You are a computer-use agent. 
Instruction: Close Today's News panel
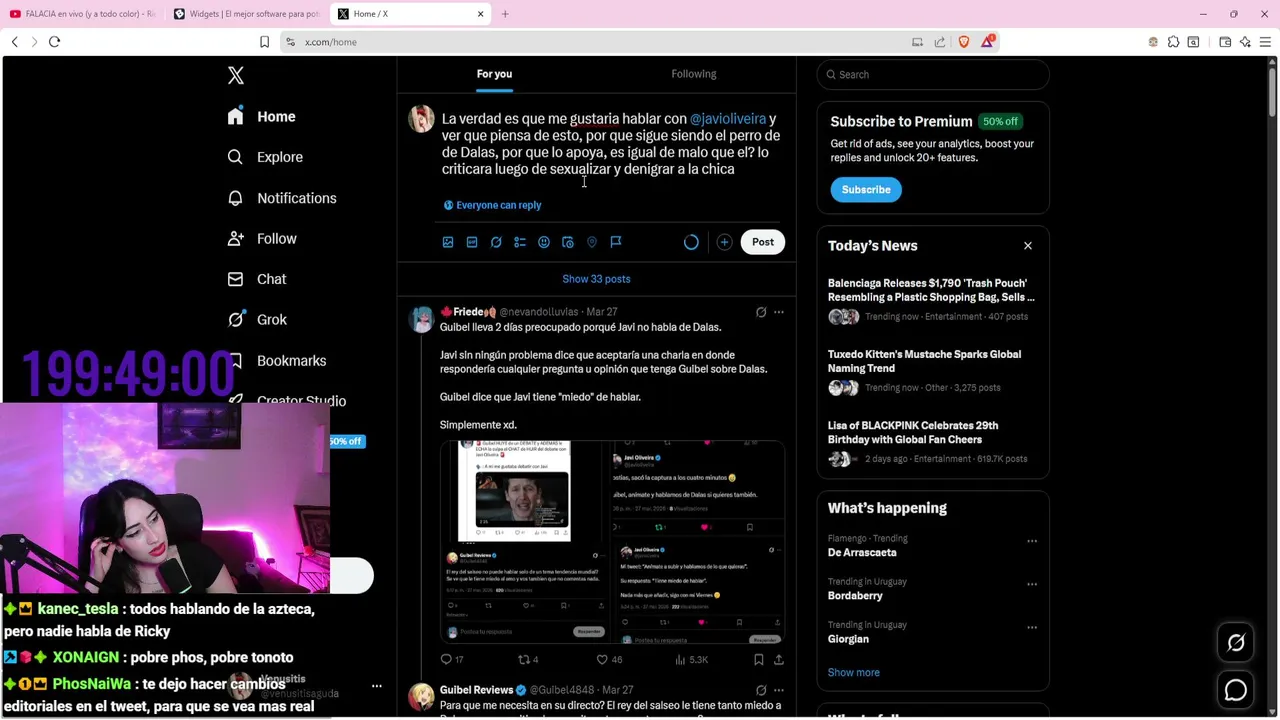[x=1027, y=246]
